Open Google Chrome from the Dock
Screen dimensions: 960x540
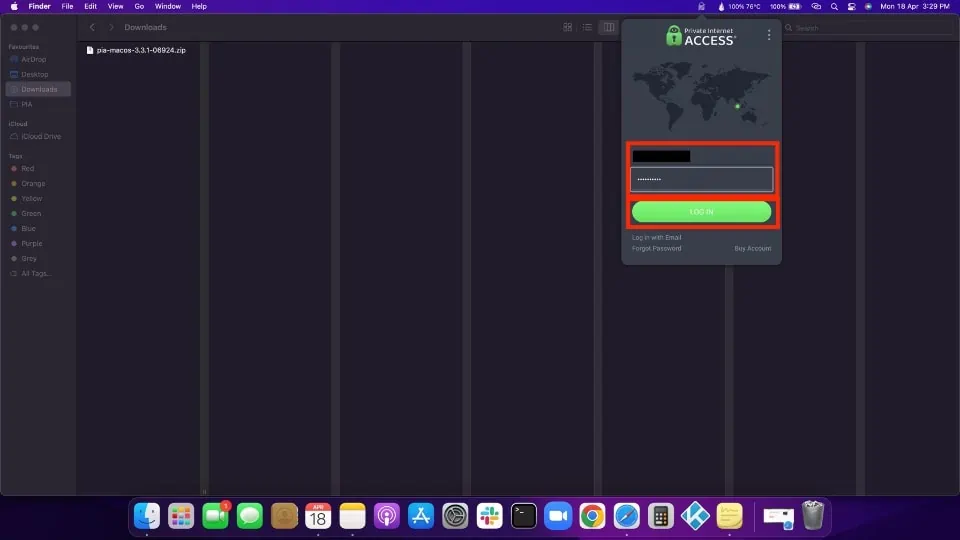coord(593,516)
